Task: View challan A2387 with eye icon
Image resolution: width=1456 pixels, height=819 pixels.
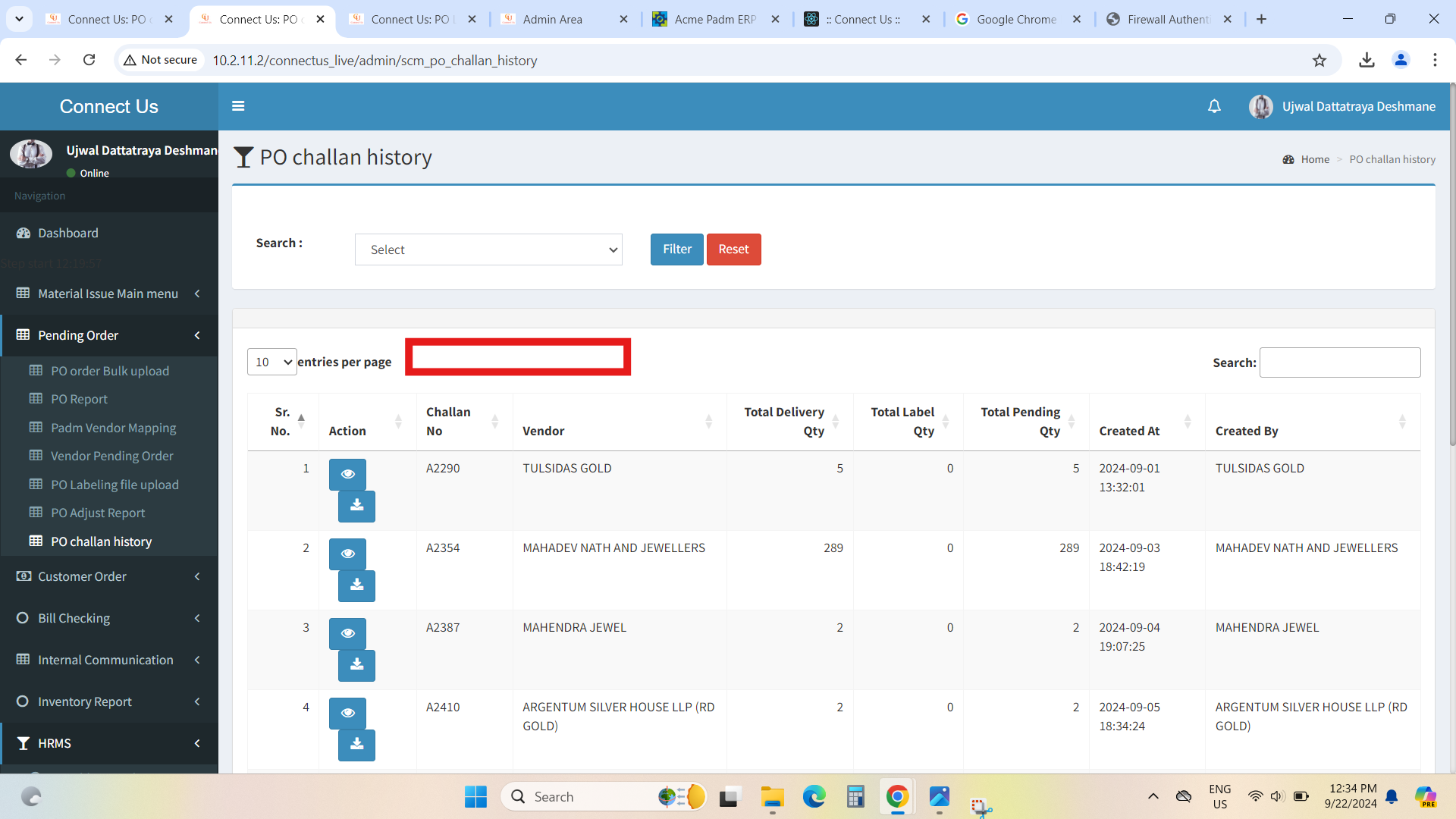Action: tap(347, 633)
